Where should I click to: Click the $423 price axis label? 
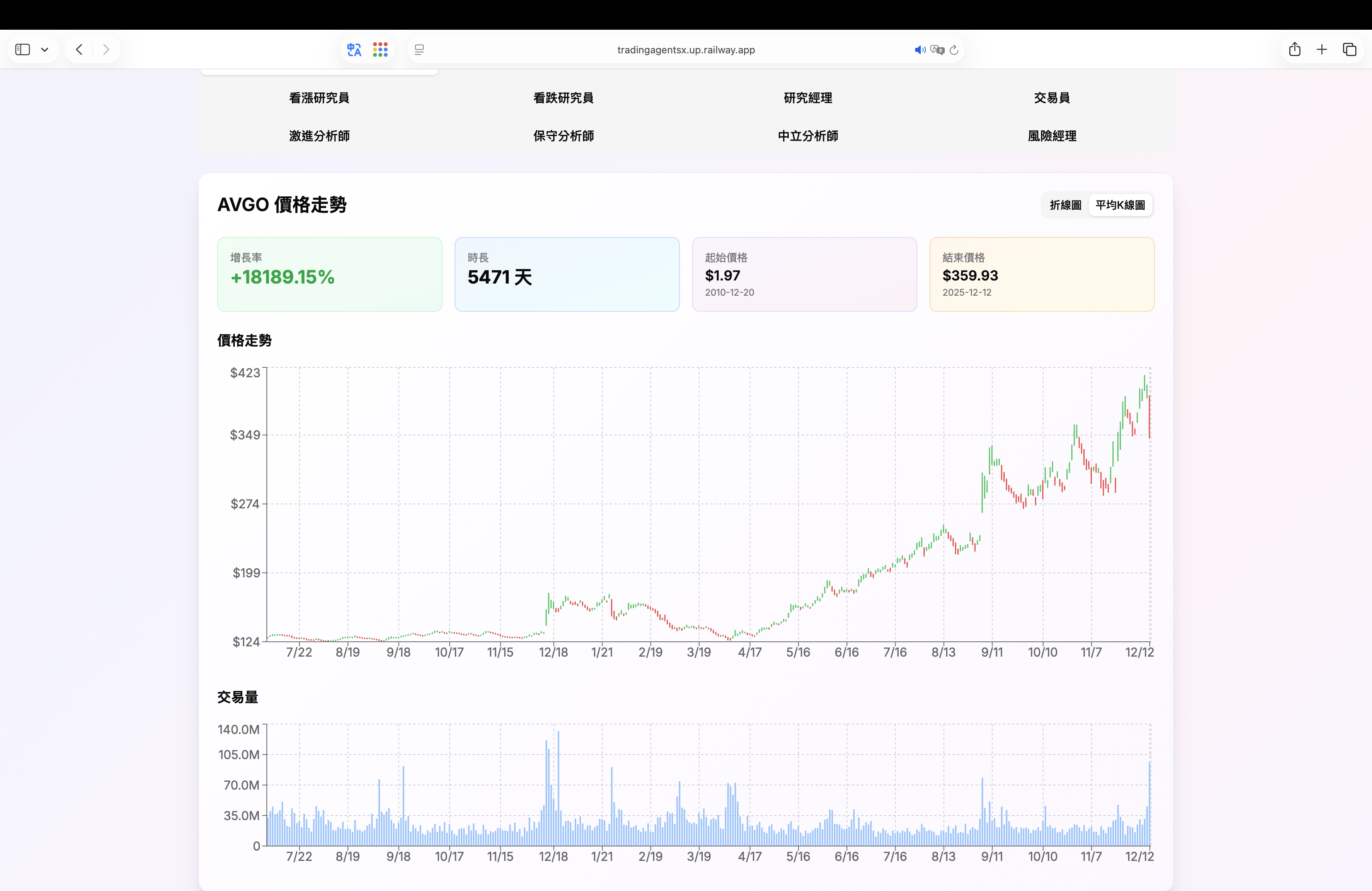245,373
